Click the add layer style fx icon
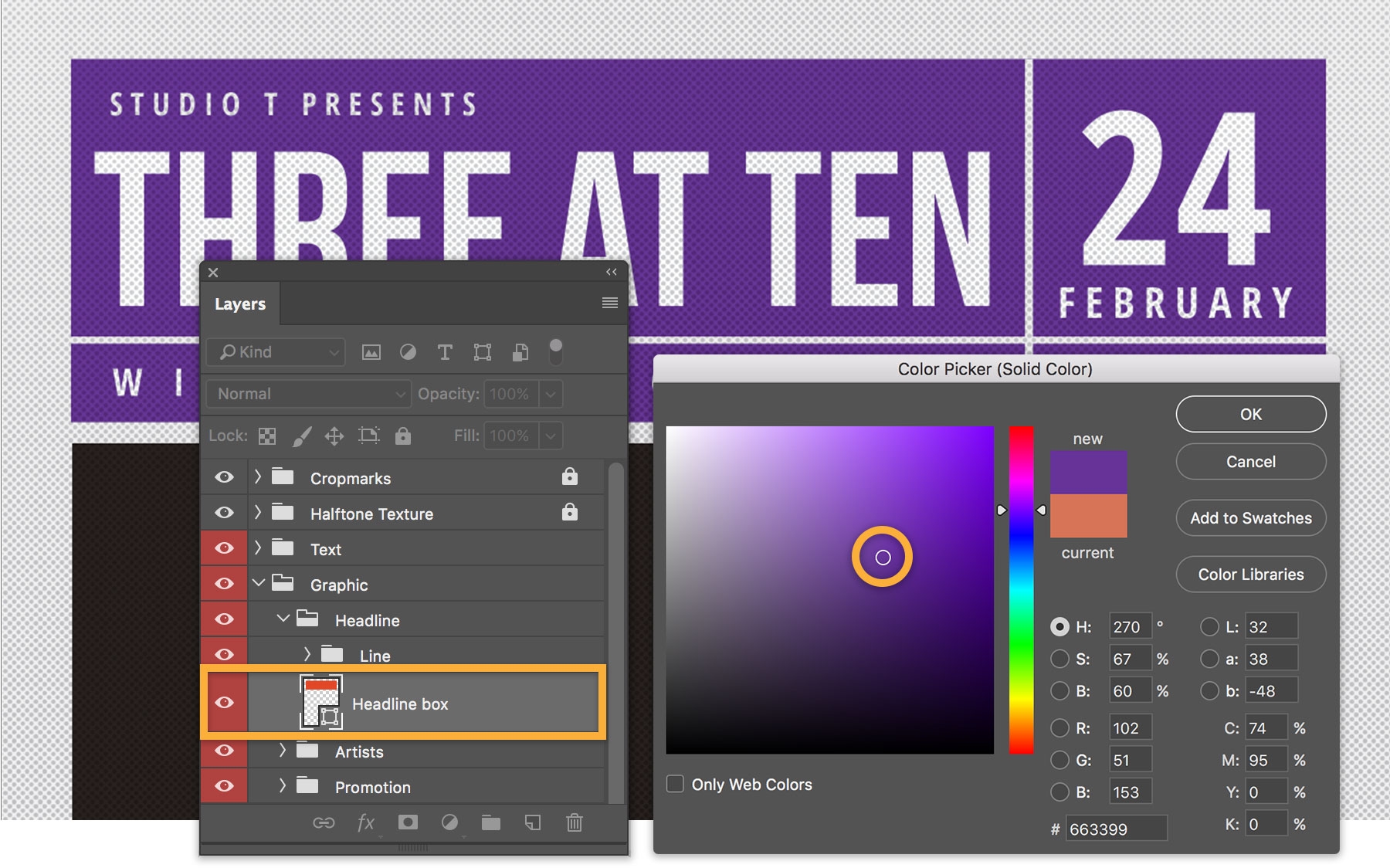The height and width of the screenshot is (868, 1390). 366,823
